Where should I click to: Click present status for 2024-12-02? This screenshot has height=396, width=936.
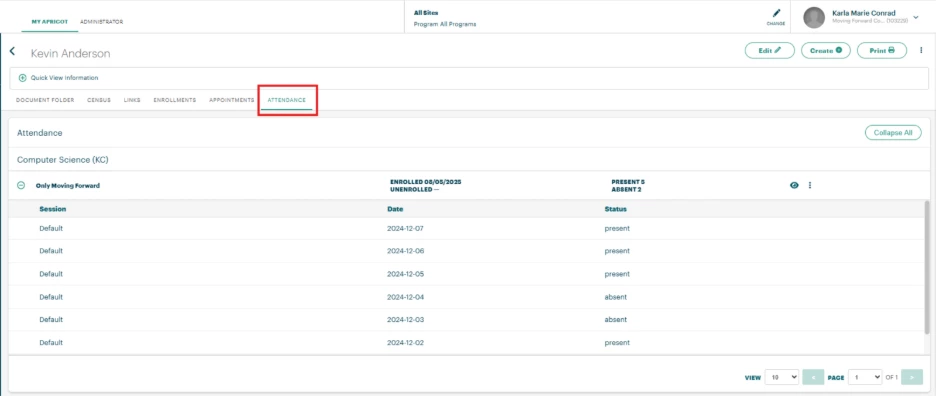click(x=617, y=342)
